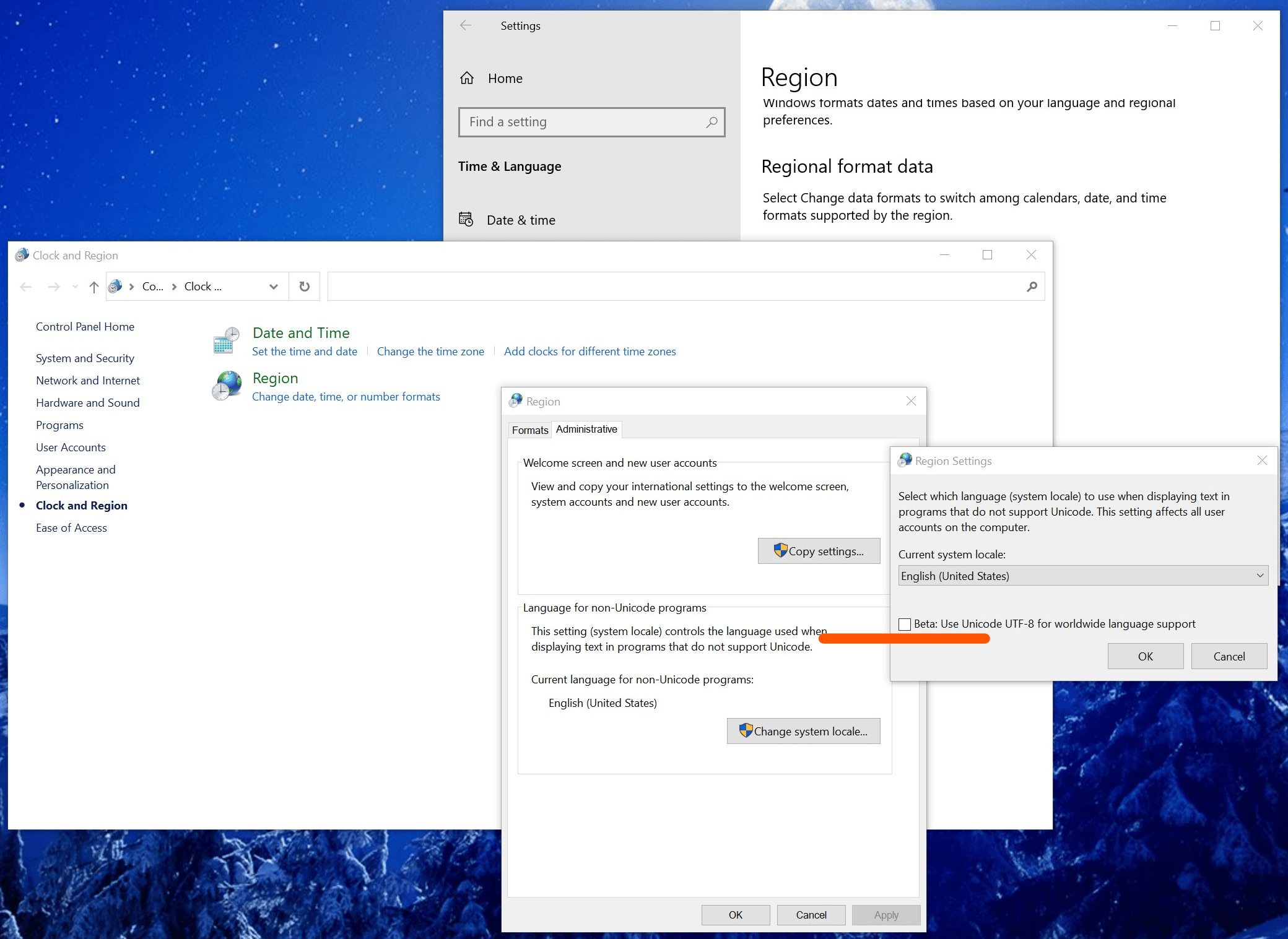Open the Change system locale dialog
Viewport: 1288px width, 939px height.
803,731
